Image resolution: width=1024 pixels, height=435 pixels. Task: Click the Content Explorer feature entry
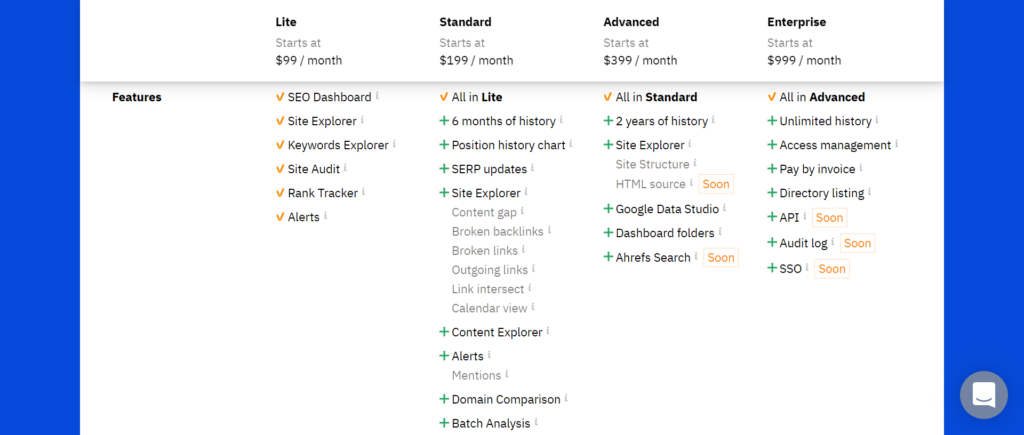tap(497, 332)
